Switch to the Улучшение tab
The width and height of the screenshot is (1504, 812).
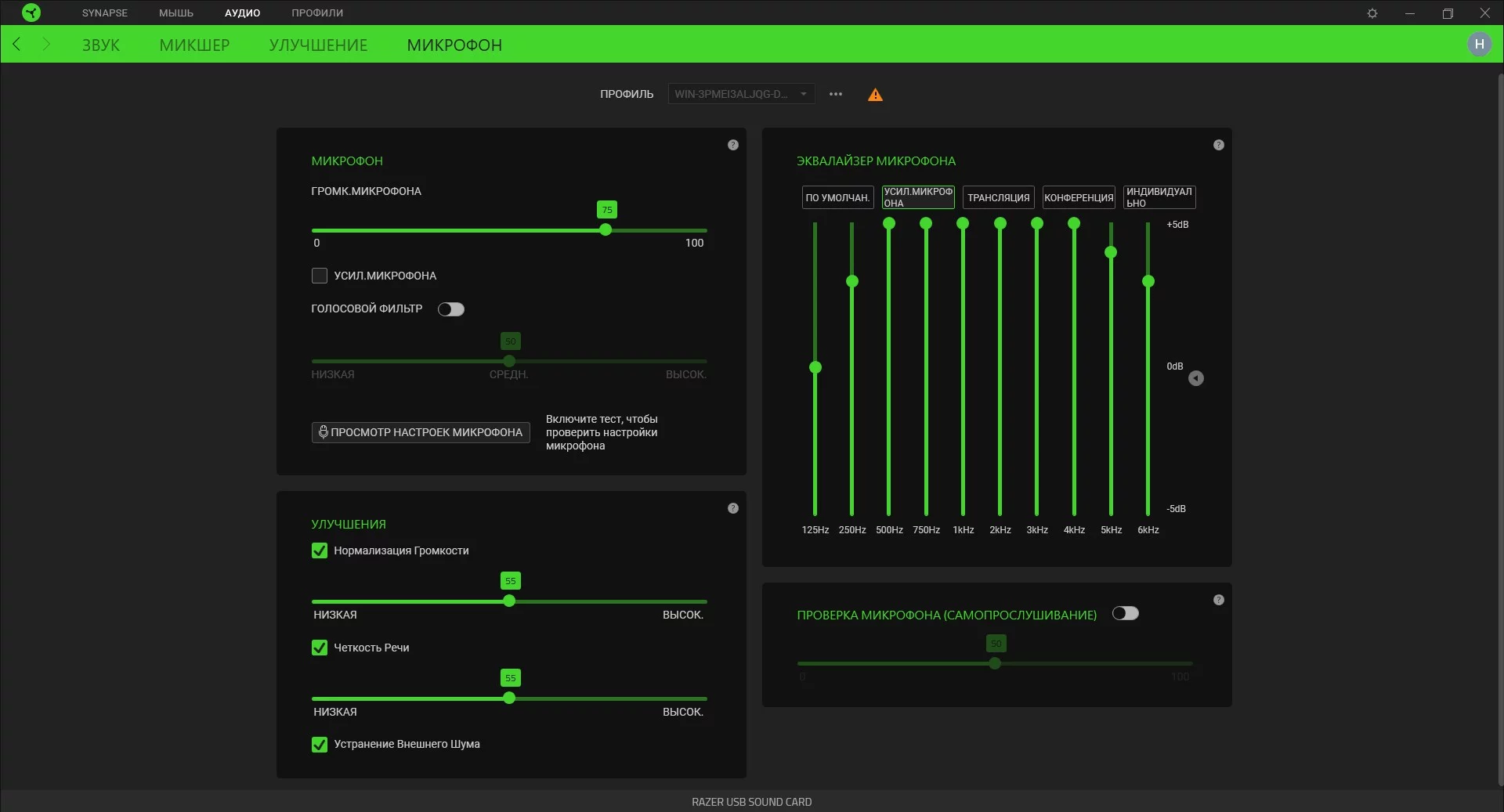click(318, 45)
